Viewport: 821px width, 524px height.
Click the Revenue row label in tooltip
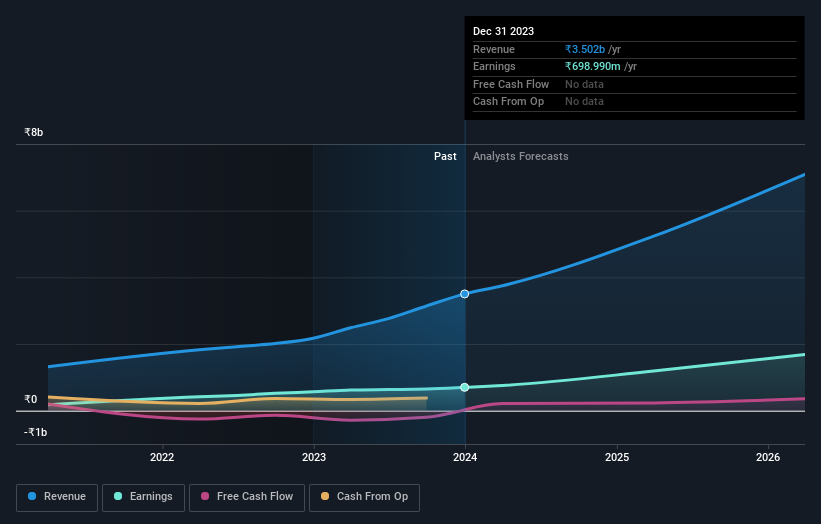tap(494, 49)
